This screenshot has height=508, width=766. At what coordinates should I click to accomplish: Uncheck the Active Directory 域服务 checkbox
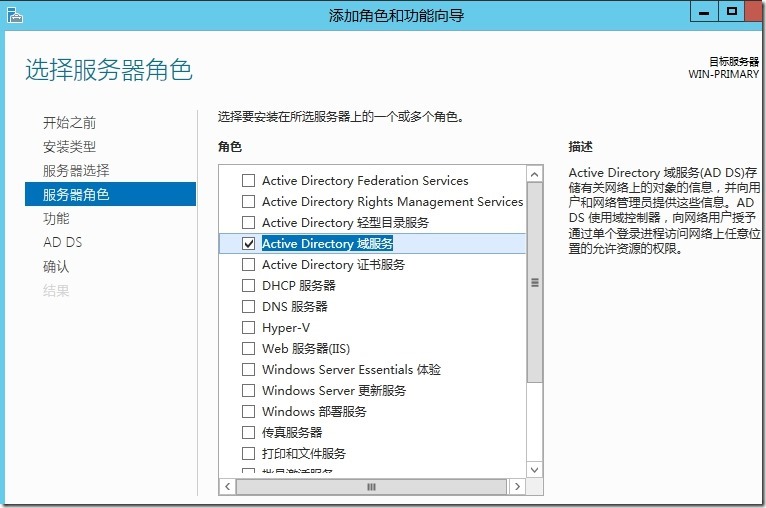point(249,244)
